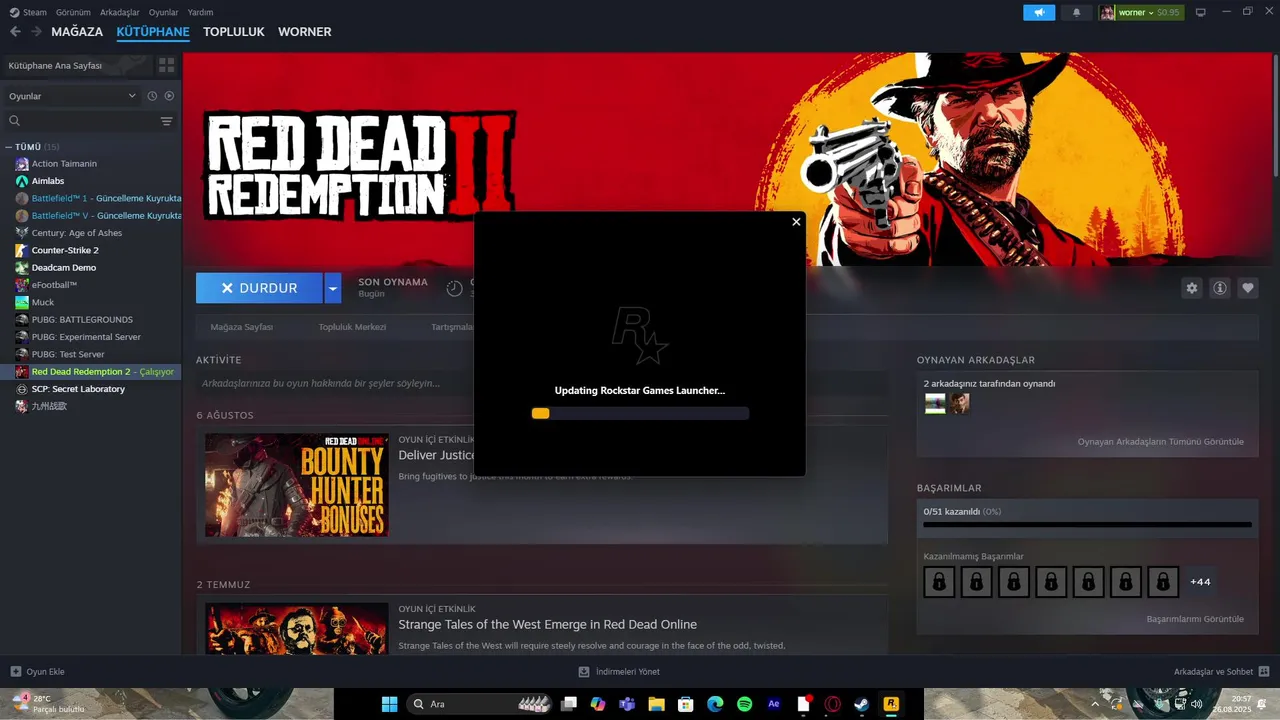Click Oynayan Arkadaşların Tümünü Görüntüle link

tap(1160, 441)
